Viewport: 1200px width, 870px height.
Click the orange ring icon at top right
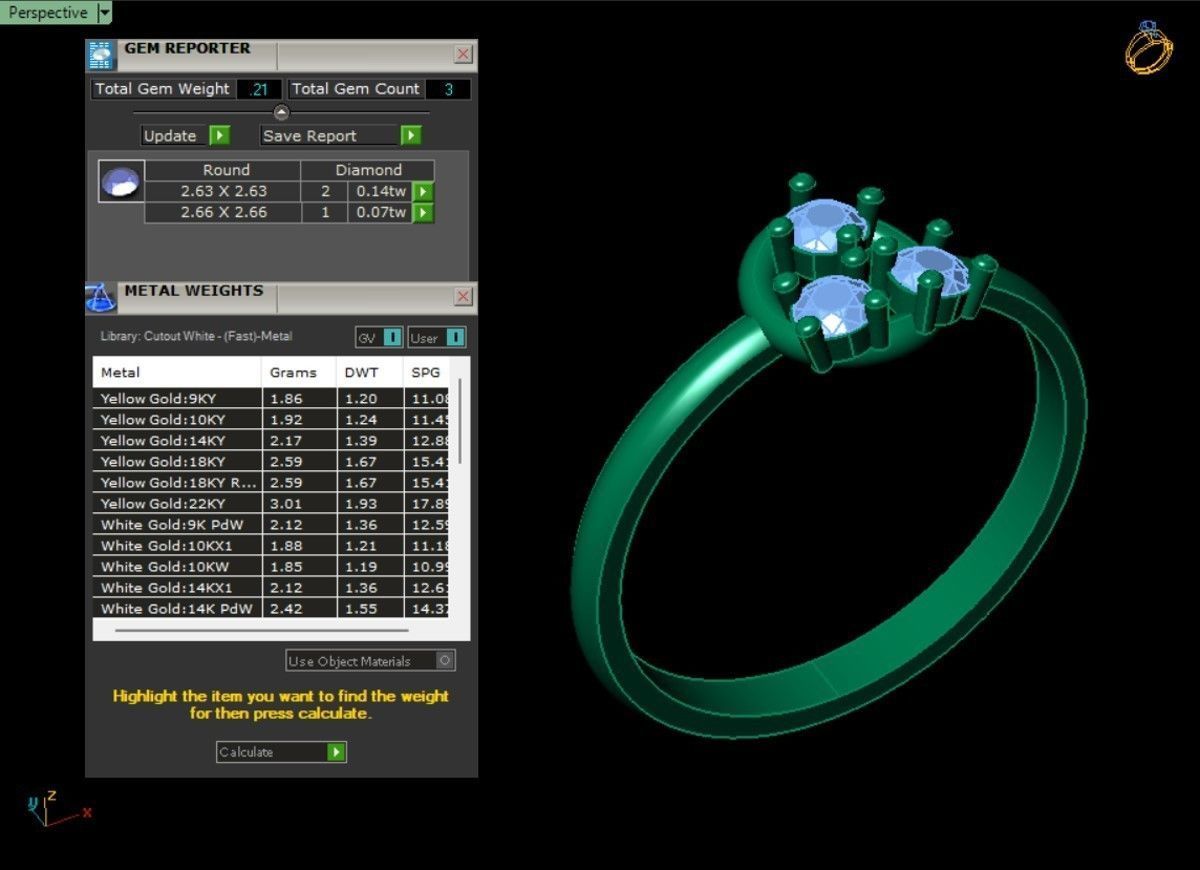pyautogui.click(x=1148, y=47)
